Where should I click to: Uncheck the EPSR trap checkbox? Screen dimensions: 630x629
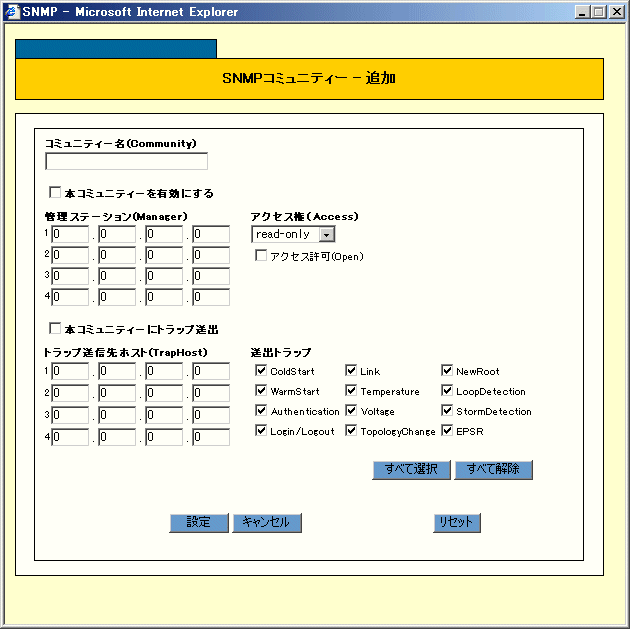447,431
